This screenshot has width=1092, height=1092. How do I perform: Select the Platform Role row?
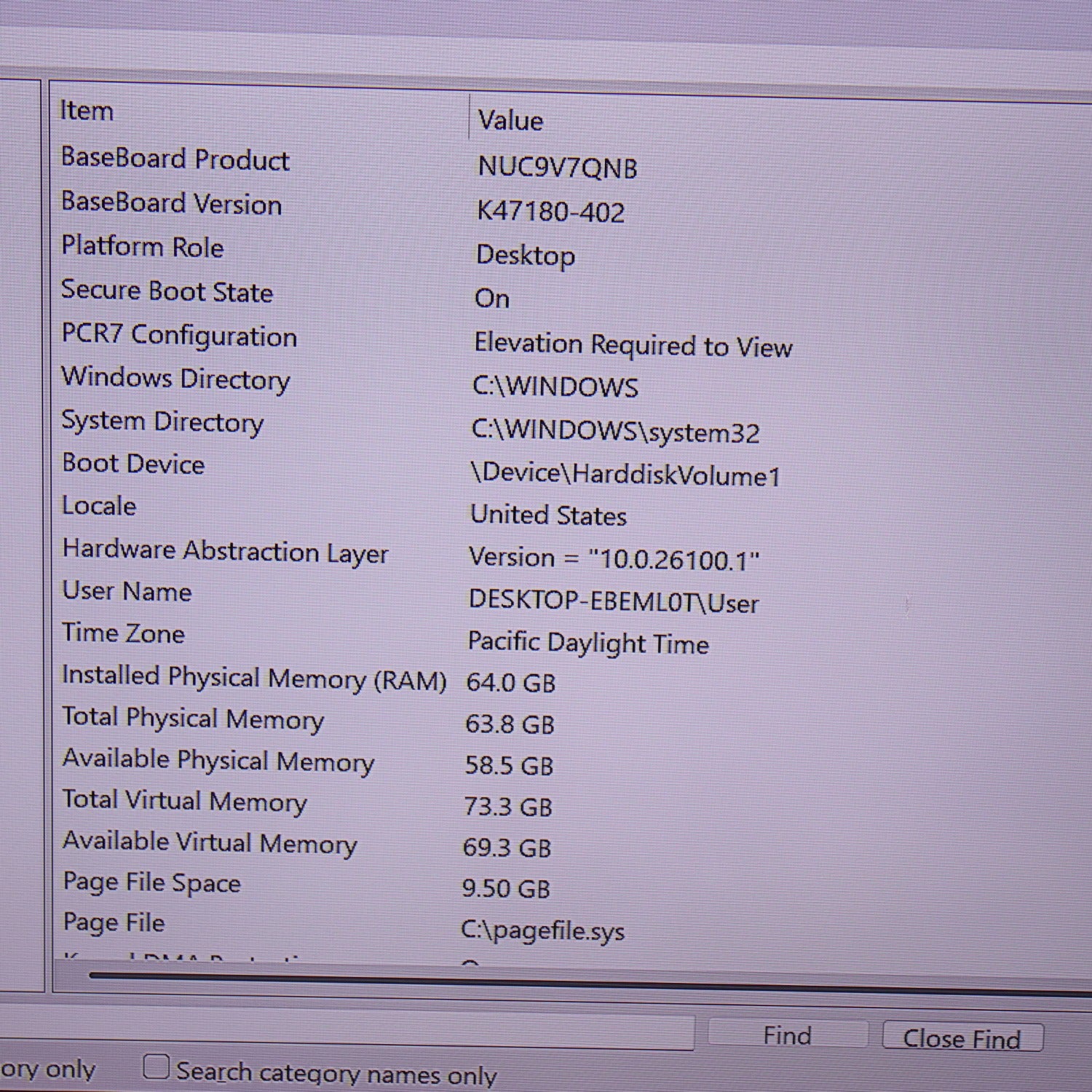coord(143,247)
